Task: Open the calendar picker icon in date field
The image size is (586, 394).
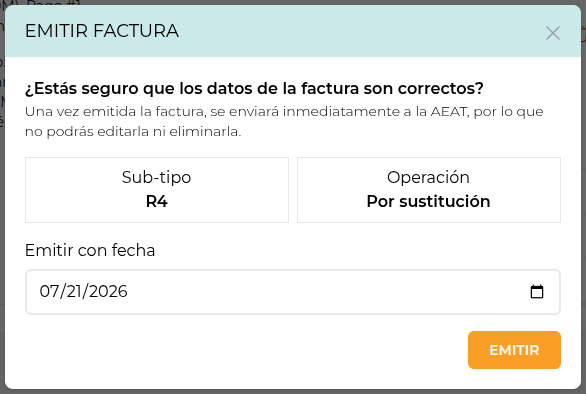Action: coord(537,292)
